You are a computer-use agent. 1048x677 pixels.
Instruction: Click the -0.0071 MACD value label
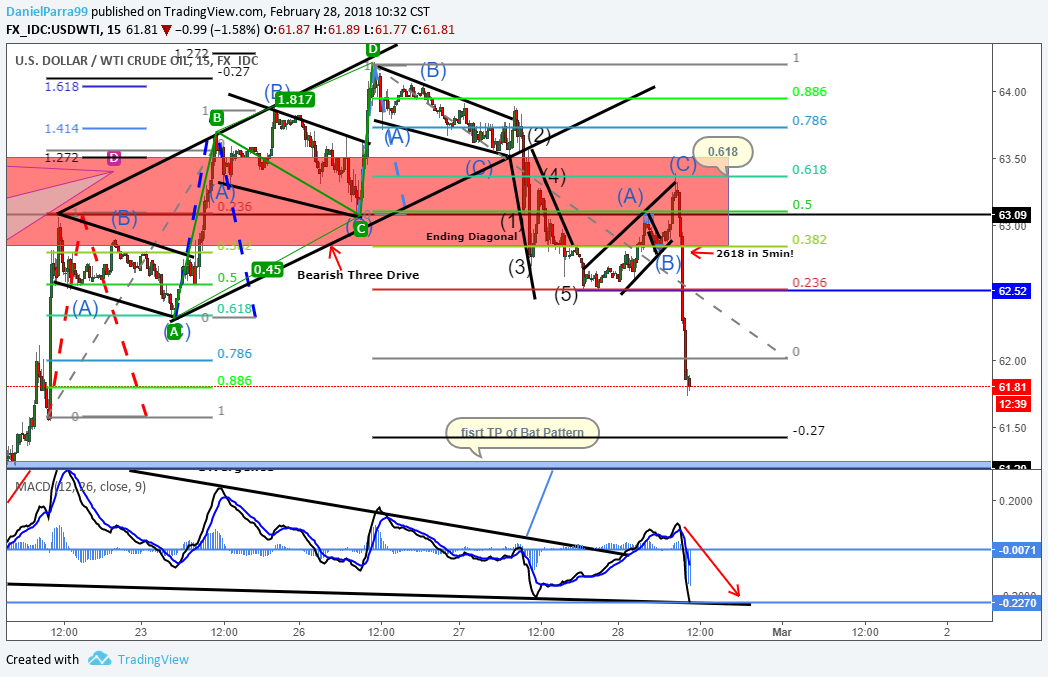point(1017,550)
